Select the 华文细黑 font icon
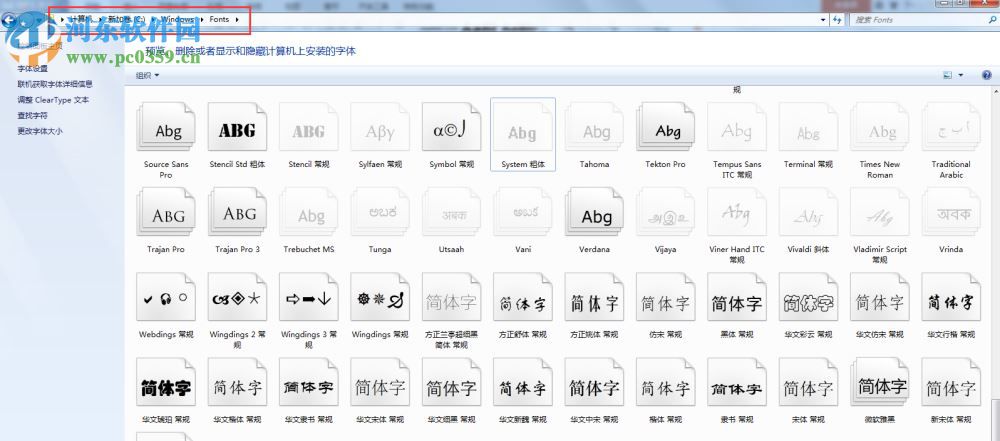 click(452, 382)
